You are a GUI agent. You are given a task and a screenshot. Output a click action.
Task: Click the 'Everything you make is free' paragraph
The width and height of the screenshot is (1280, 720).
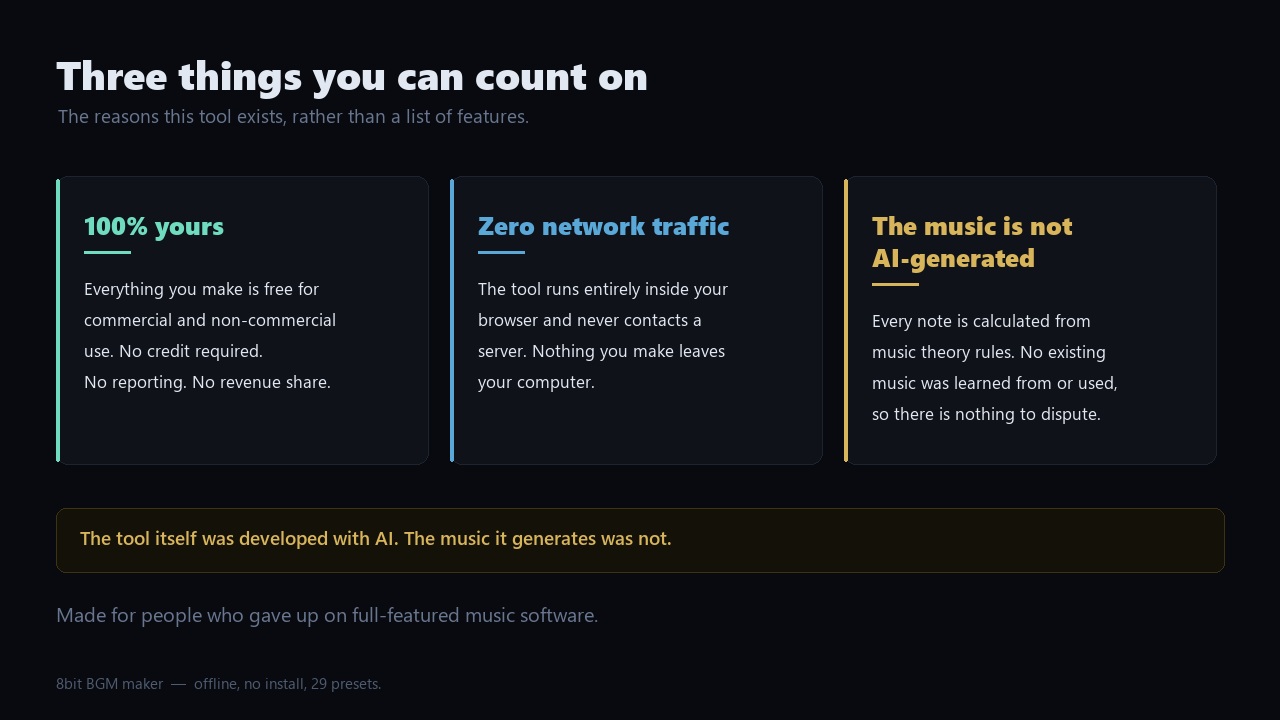(x=210, y=320)
